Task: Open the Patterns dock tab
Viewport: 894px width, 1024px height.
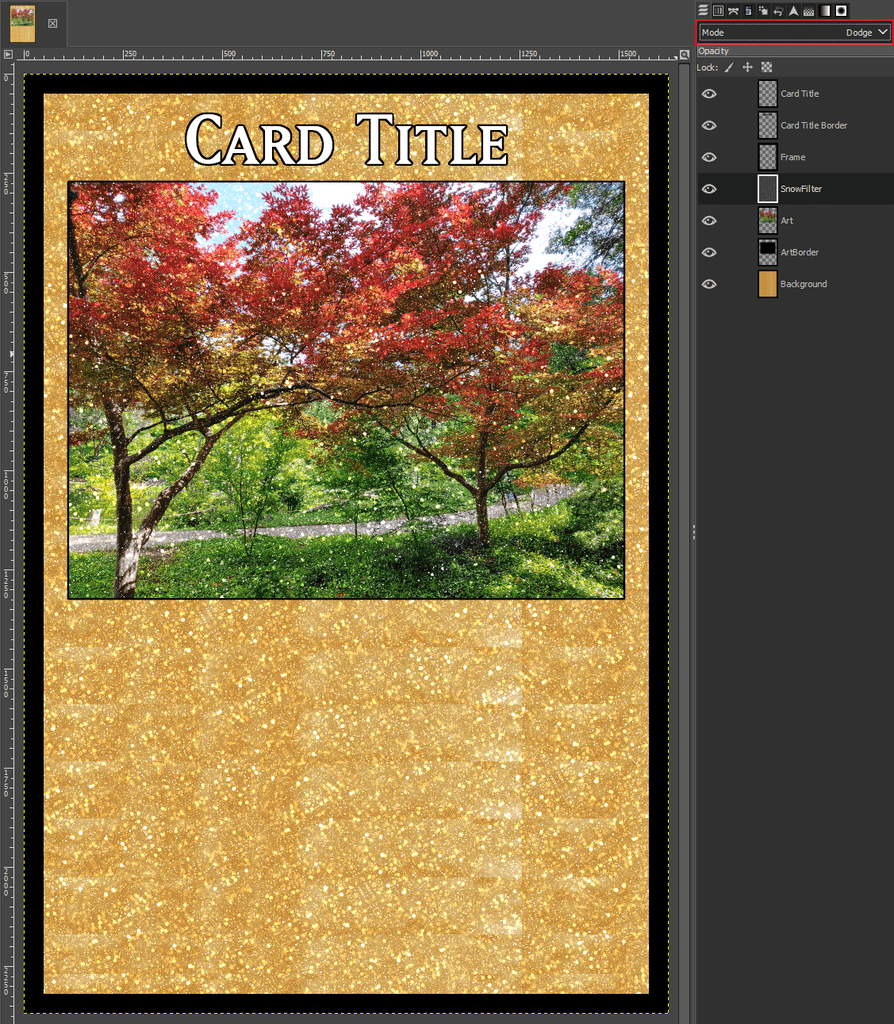Action: (x=809, y=10)
